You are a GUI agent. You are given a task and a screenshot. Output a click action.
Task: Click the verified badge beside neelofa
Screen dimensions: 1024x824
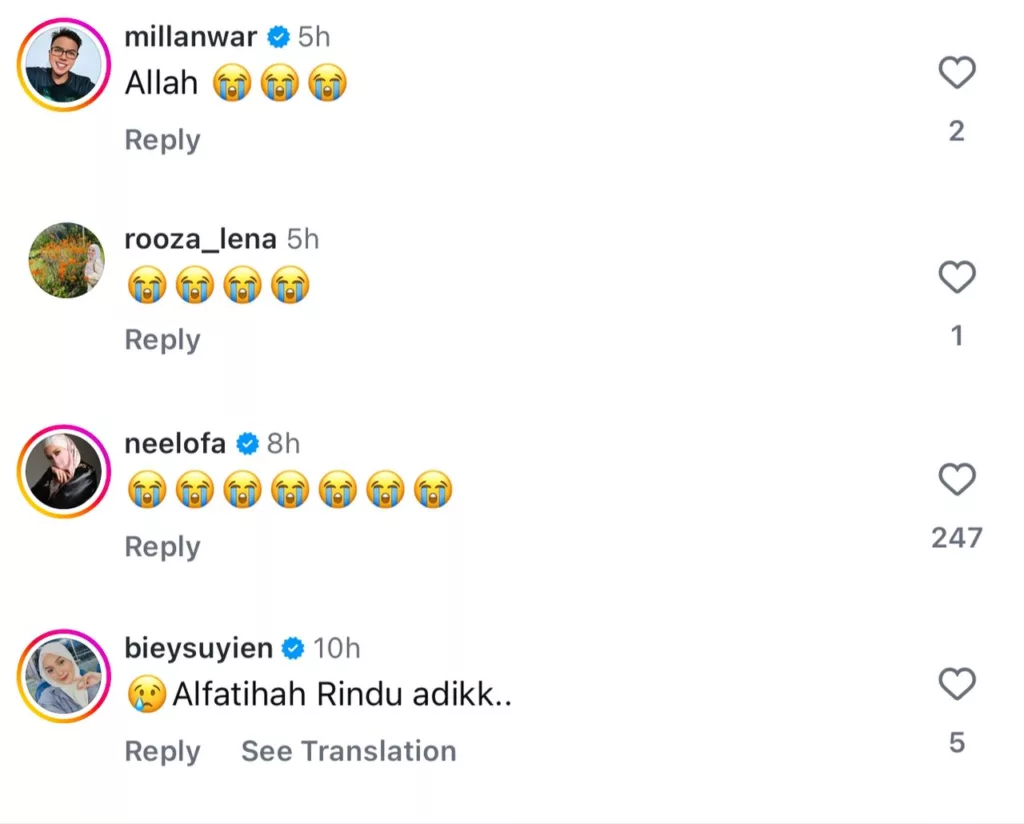pos(248,444)
